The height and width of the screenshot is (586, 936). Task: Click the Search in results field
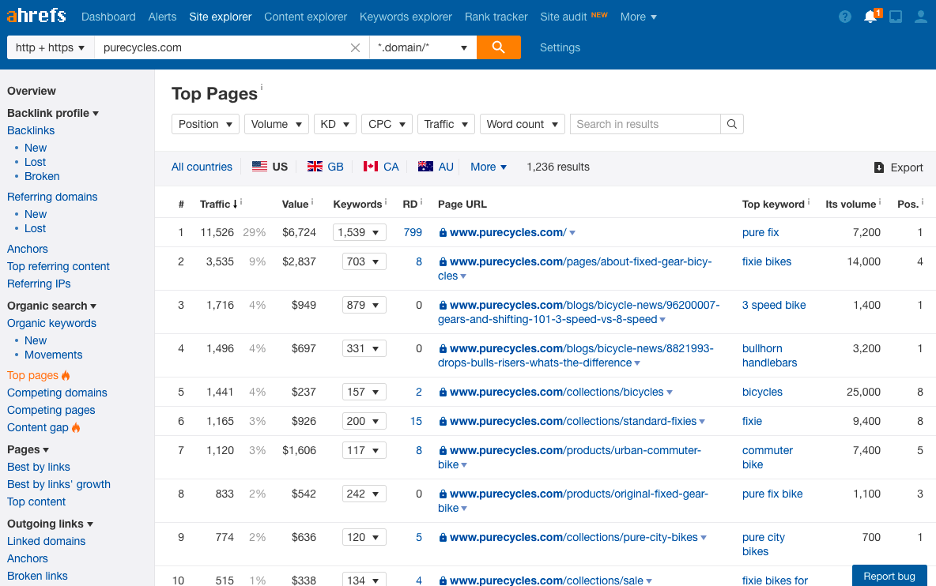pyautogui.click(x=645, y=124)
